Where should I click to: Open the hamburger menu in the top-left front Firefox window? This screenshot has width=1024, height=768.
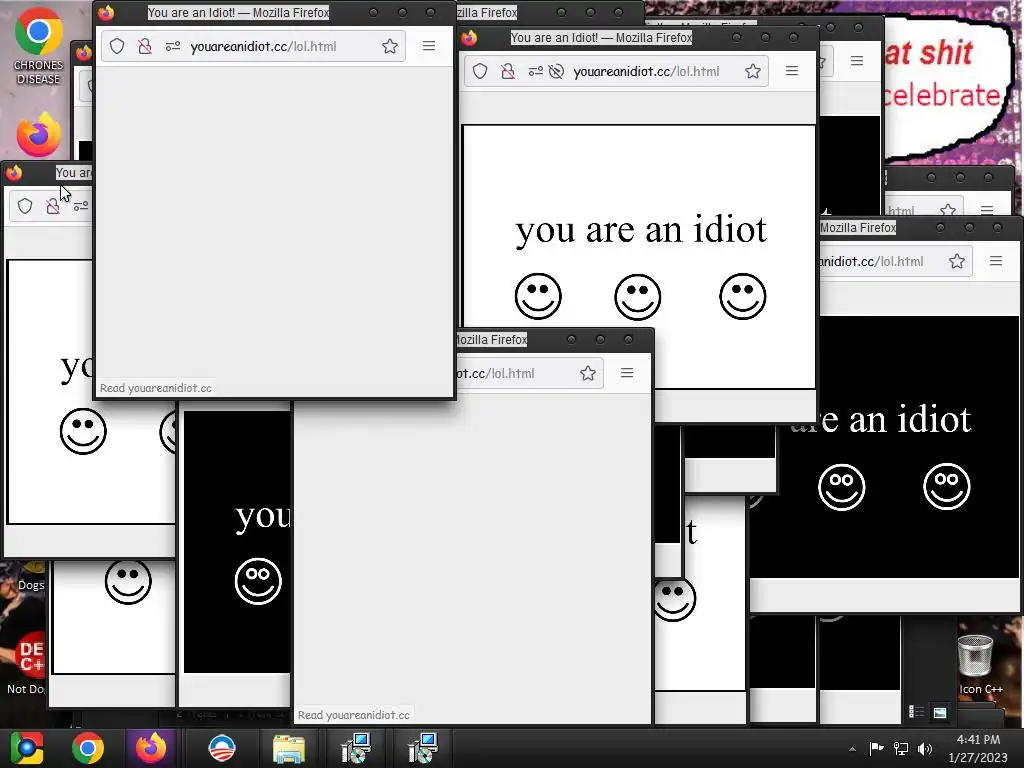pos(428,46)
